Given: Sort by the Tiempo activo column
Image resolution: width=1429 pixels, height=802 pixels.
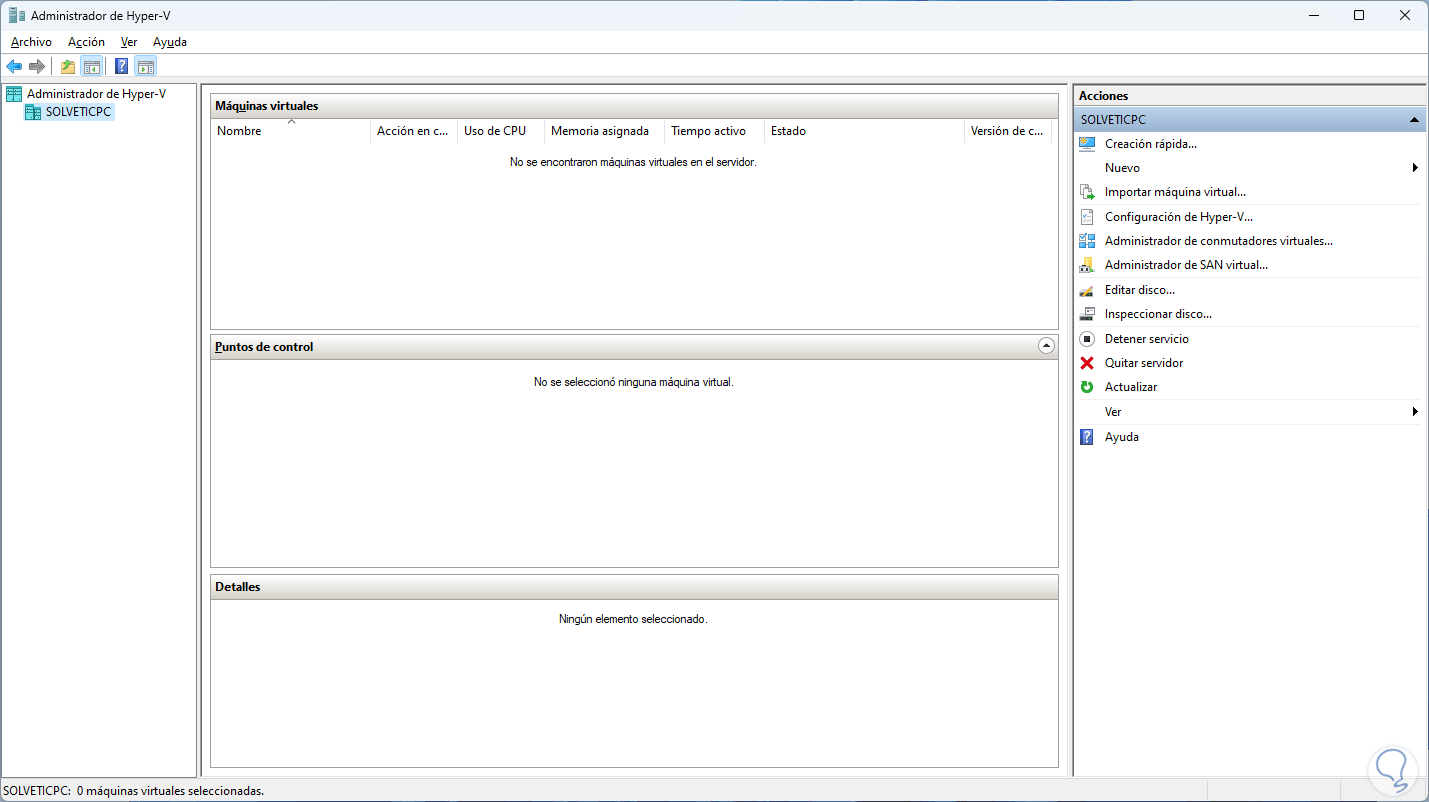Looking at the screenshot, I should point(714,131).
